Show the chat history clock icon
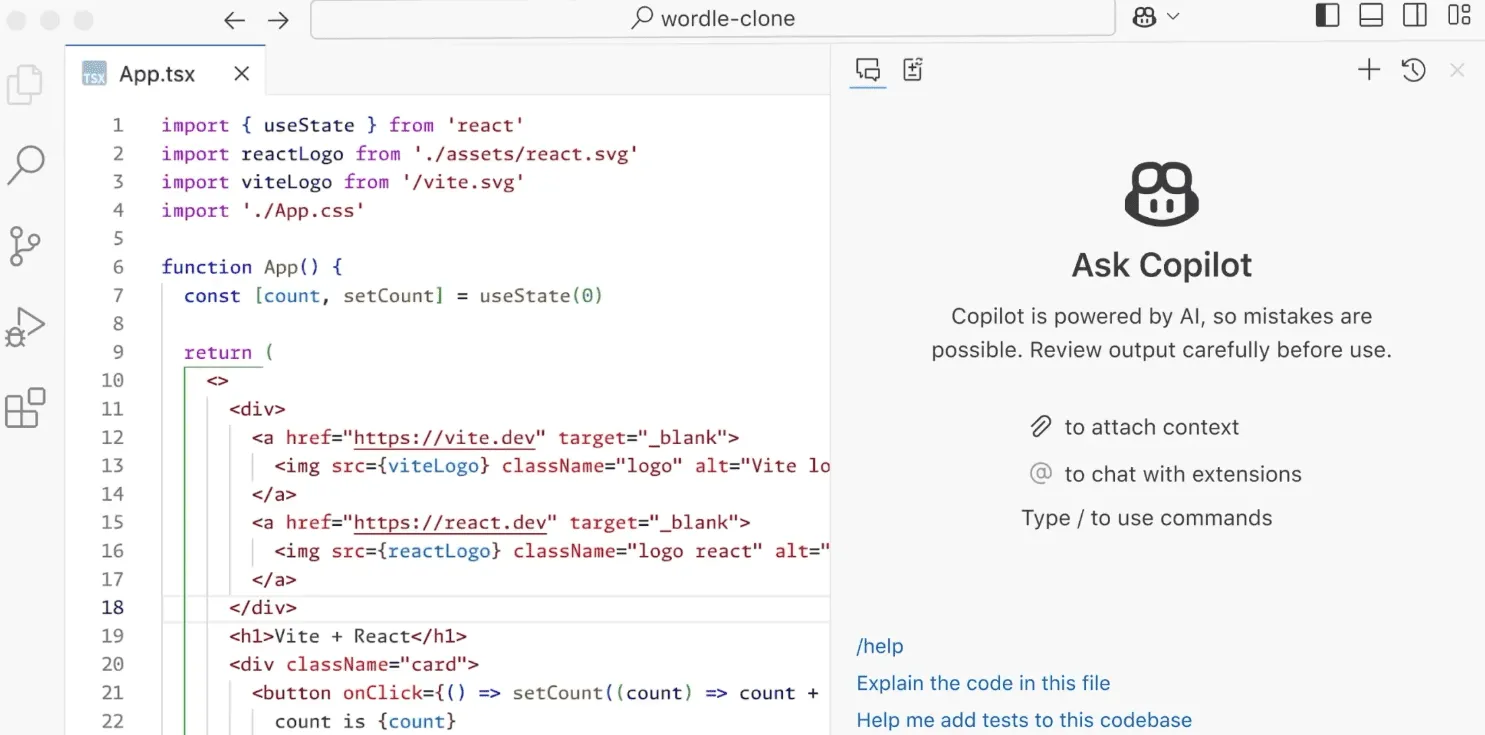 pyautogui.click(x=1413, y=70)
